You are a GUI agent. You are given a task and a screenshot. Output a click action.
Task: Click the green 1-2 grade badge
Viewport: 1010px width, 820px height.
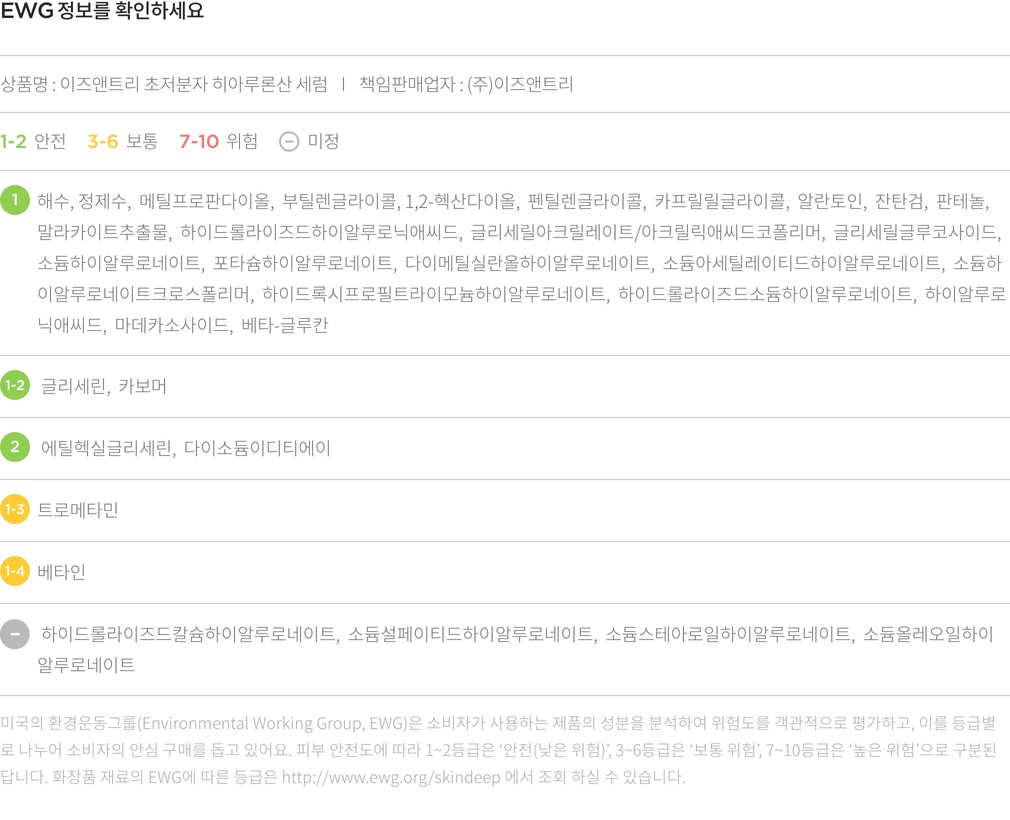pos(15,385)
